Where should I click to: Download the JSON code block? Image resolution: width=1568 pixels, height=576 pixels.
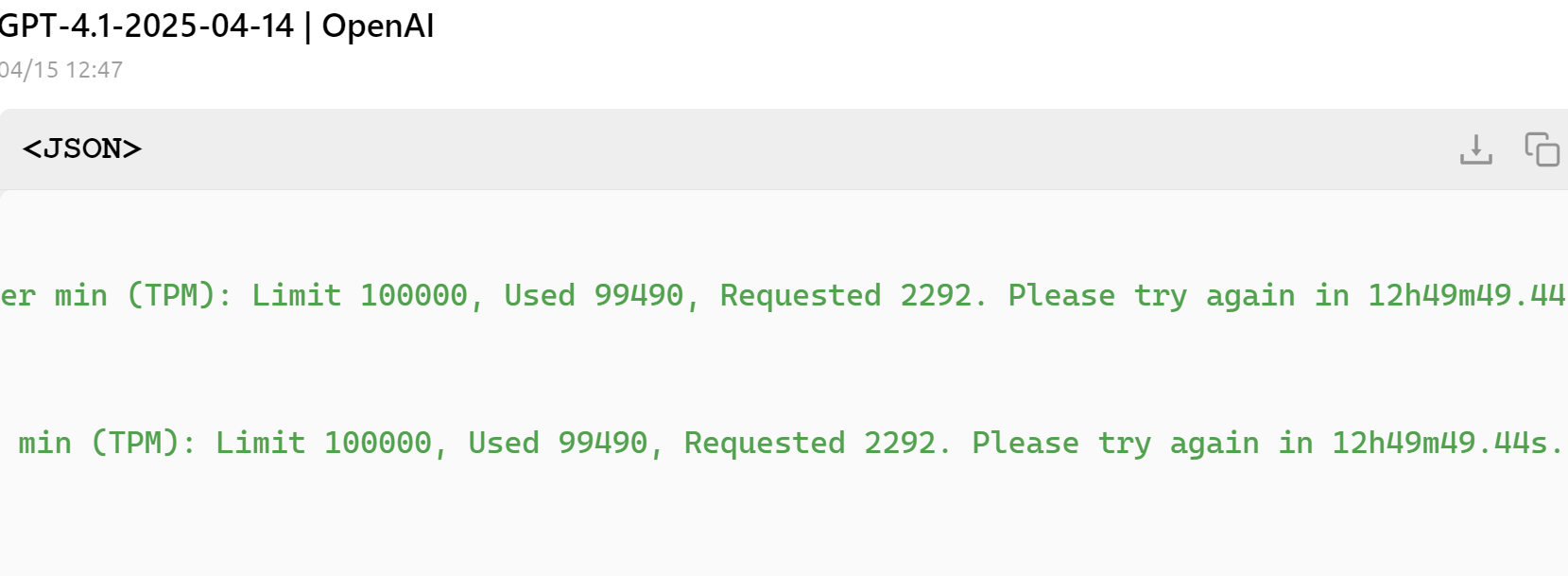[x=1475, y=149]
